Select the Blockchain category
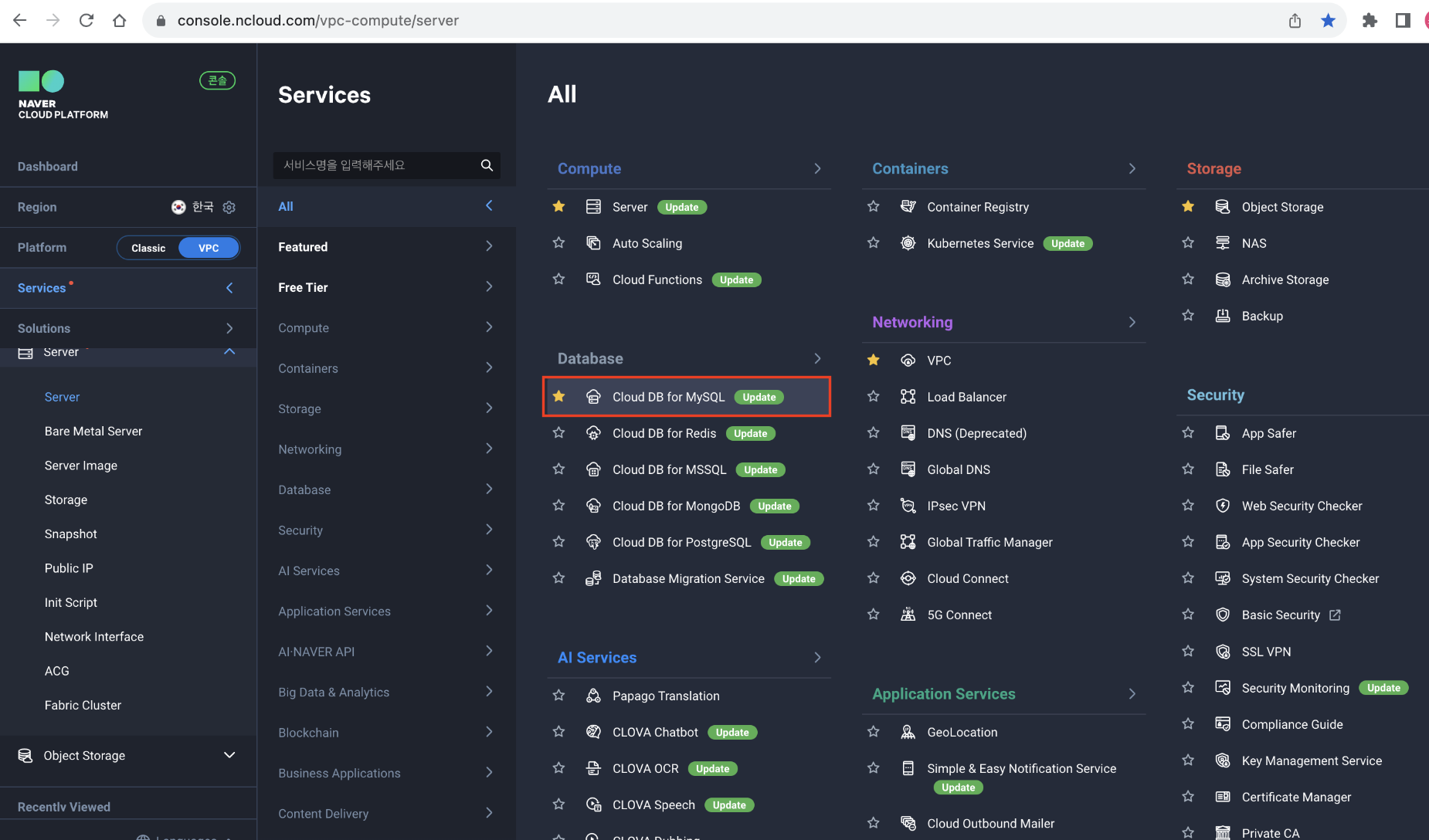Screen dimensions: 1429x840 pyautogui.click(x=386, y=733)
